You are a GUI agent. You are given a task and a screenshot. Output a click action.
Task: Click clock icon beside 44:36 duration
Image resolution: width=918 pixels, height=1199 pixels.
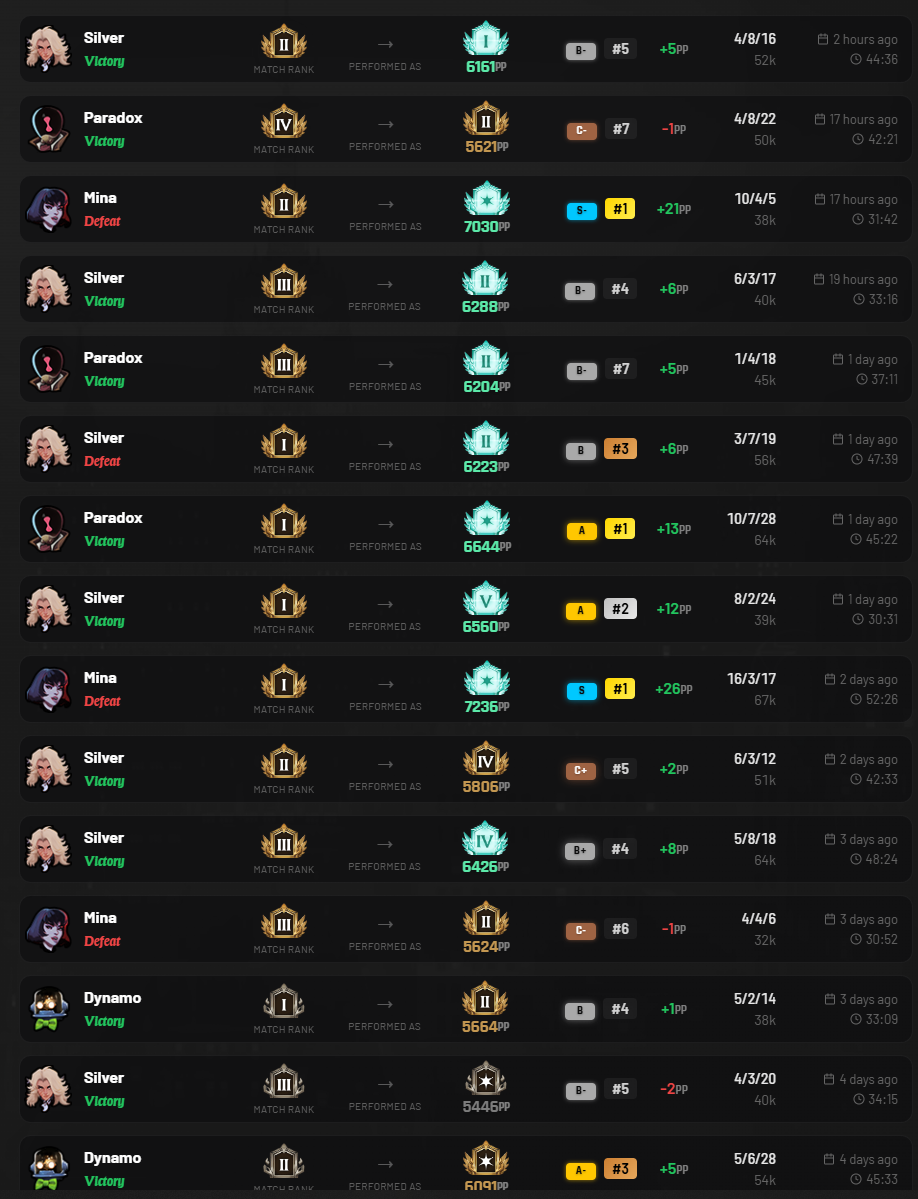coord(856,59)
